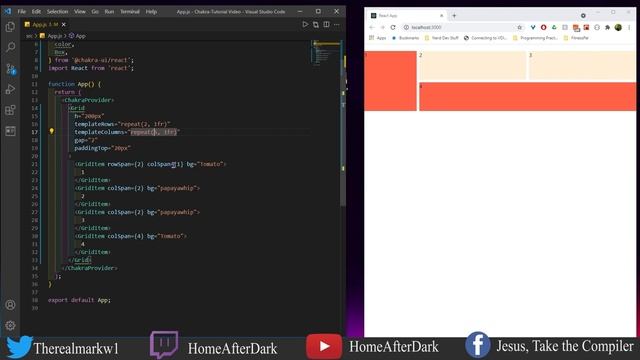The height and width of the screenshot is (360, 640).
Task: Click the function App() line
Action: (74, 84)
